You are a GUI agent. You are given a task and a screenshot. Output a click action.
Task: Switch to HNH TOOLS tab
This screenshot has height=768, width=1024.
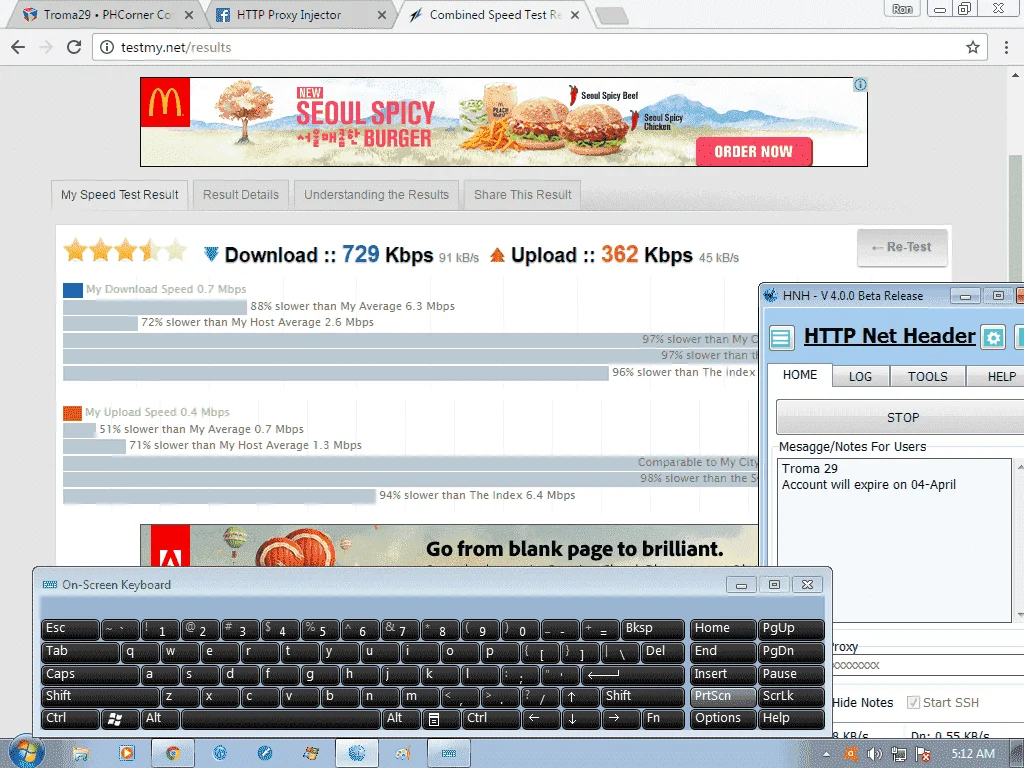[x=927, y=377]
